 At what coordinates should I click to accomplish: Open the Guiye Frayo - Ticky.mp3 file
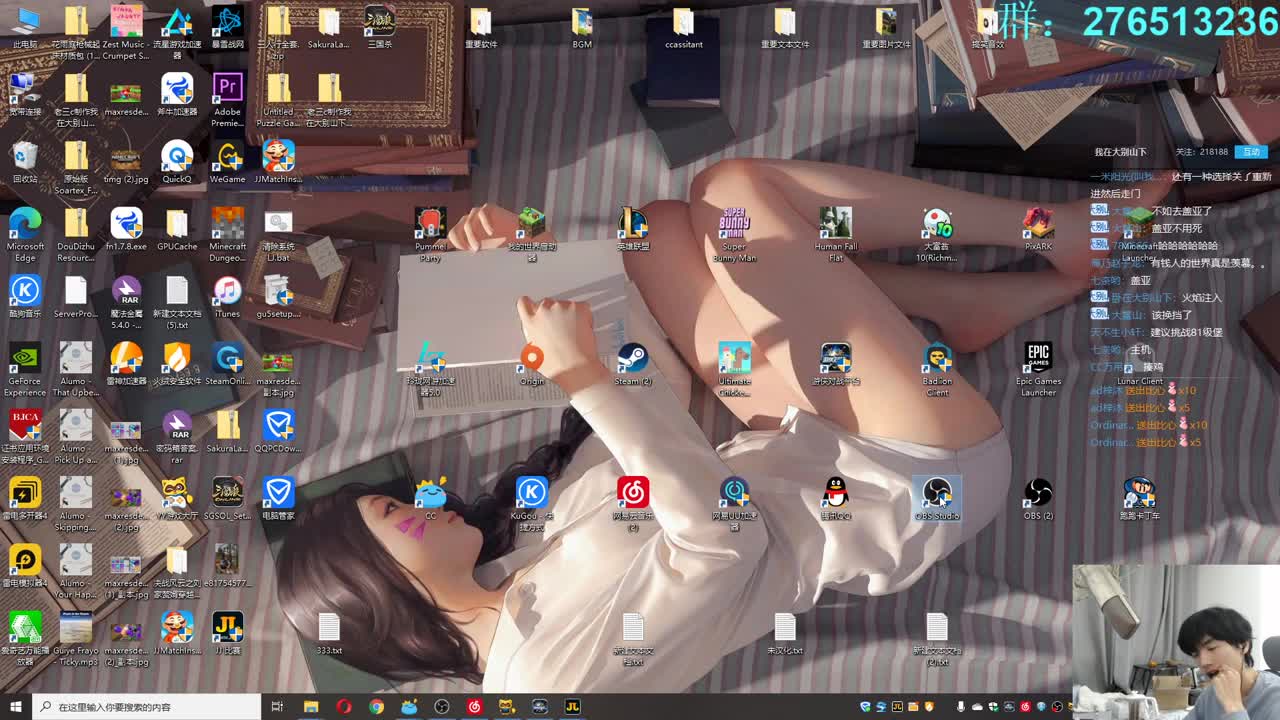point(75,640)
